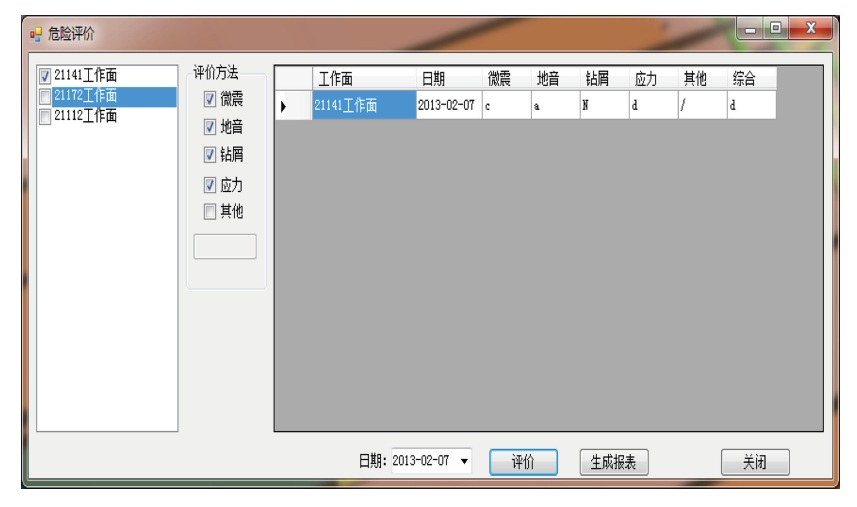The width and height of the screenshot is (857, 507).
Task: Click the blank button under 其他
Action: tap(224, 246)
